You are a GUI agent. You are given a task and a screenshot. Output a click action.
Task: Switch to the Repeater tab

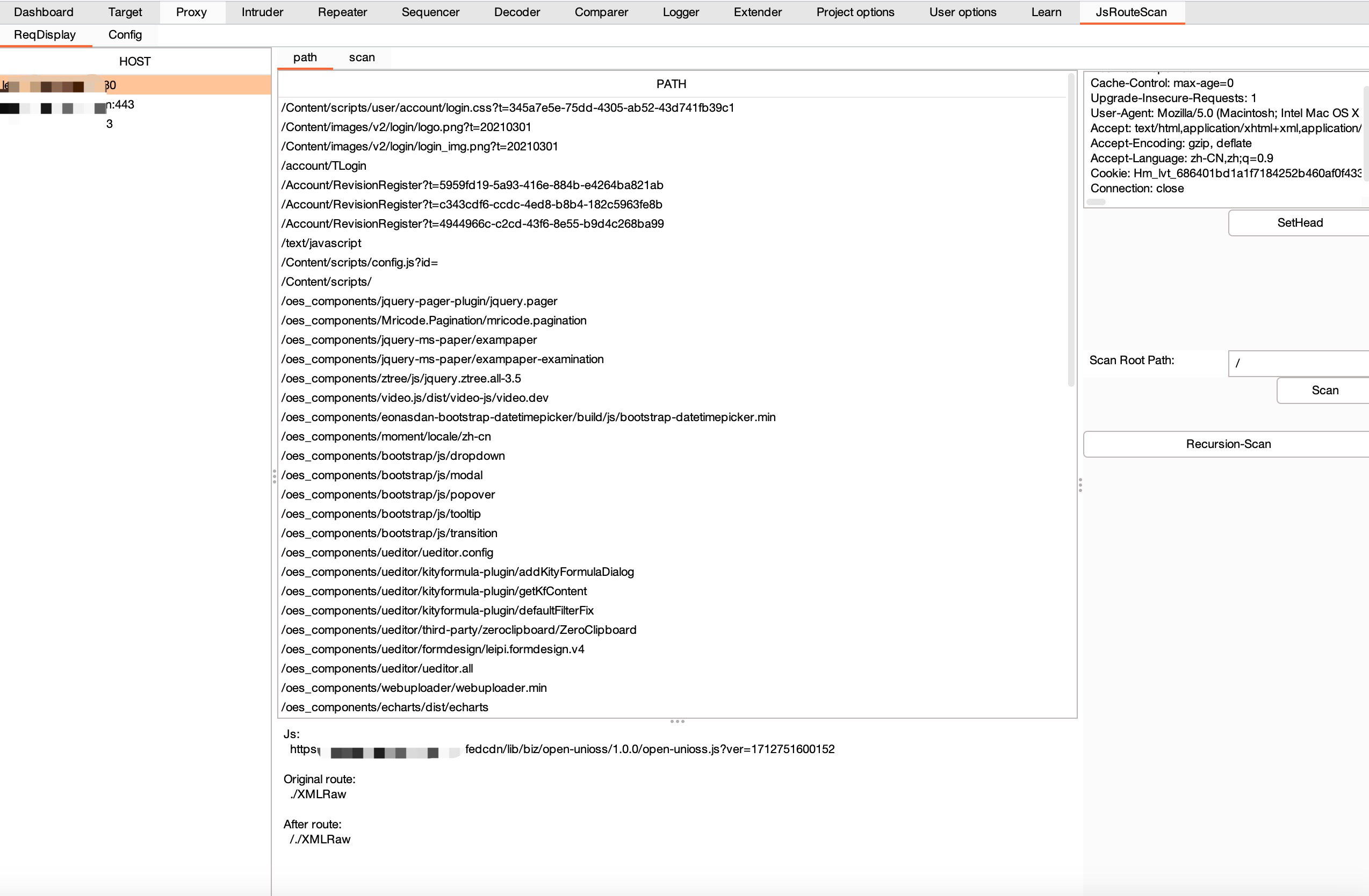pos(342,12)
